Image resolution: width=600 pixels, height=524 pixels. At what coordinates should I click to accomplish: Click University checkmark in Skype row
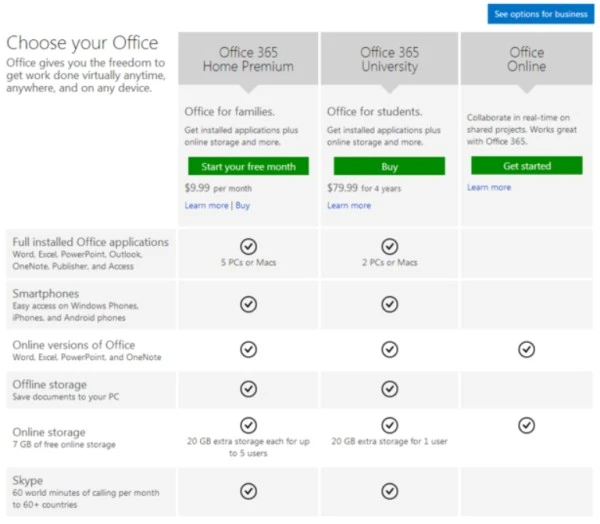click(x=390, y=491)
